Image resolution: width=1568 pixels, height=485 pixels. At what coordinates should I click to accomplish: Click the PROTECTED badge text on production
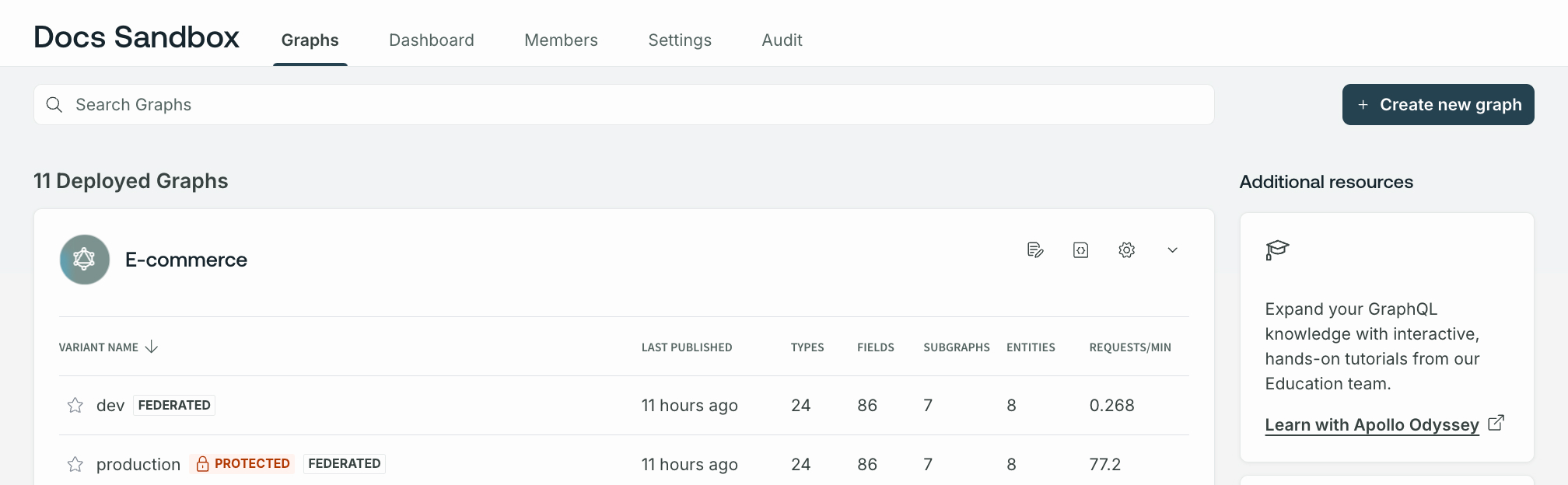(252, 464)
